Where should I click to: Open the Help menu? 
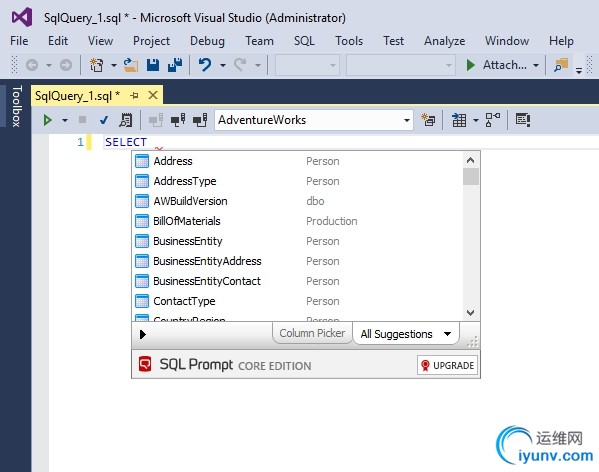(x=561, y=40)
